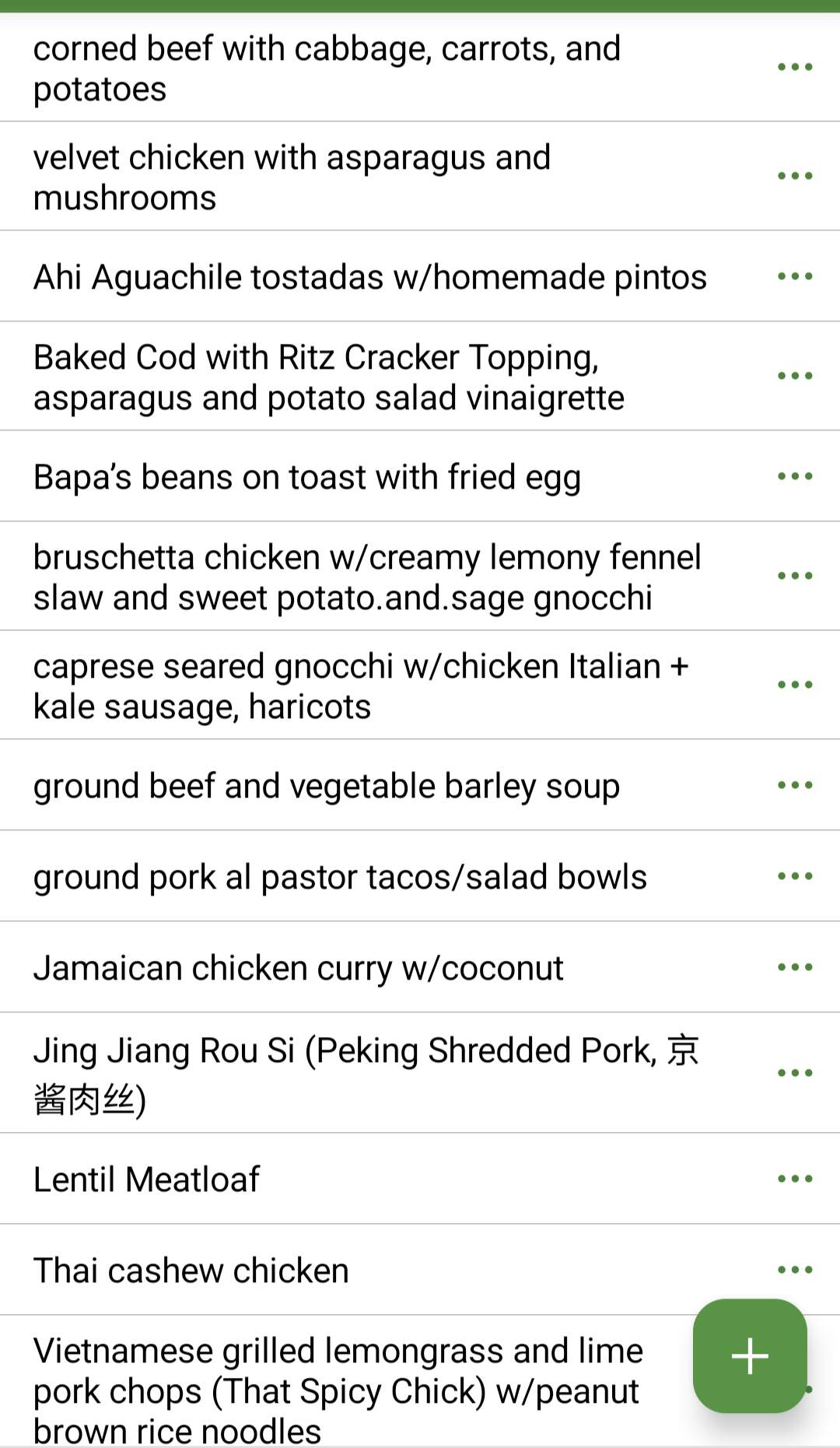
Task: Show options for Bapa's beans on toast
Action: (795, 476)
